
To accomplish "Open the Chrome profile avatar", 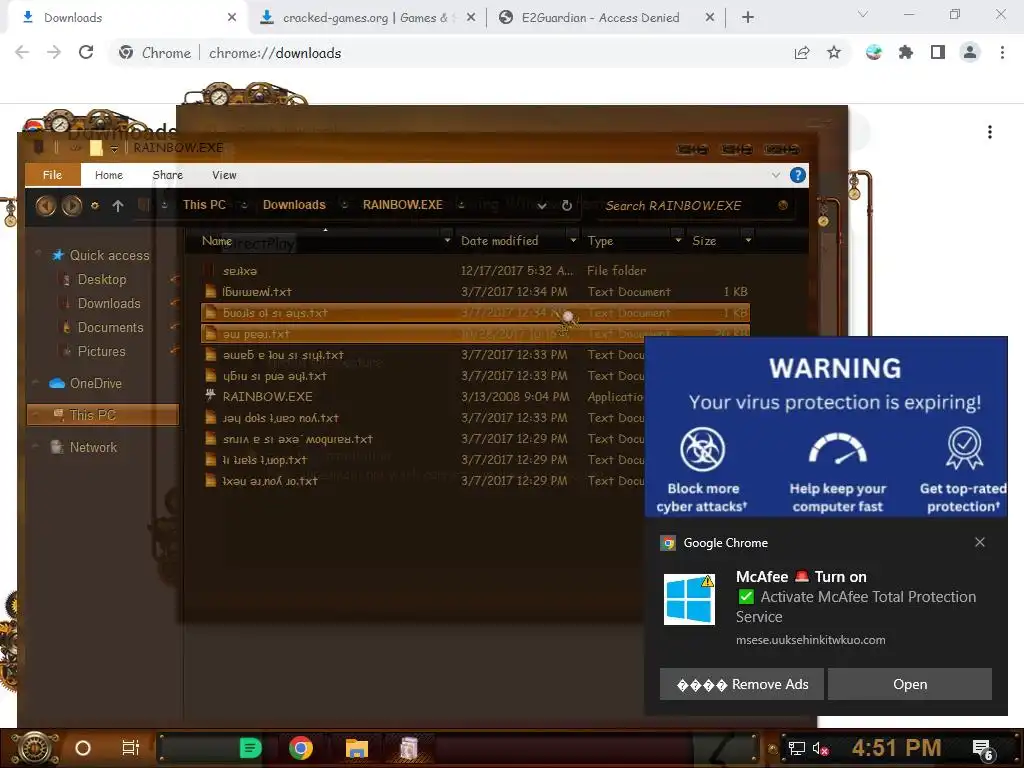I will click(970, 52).
